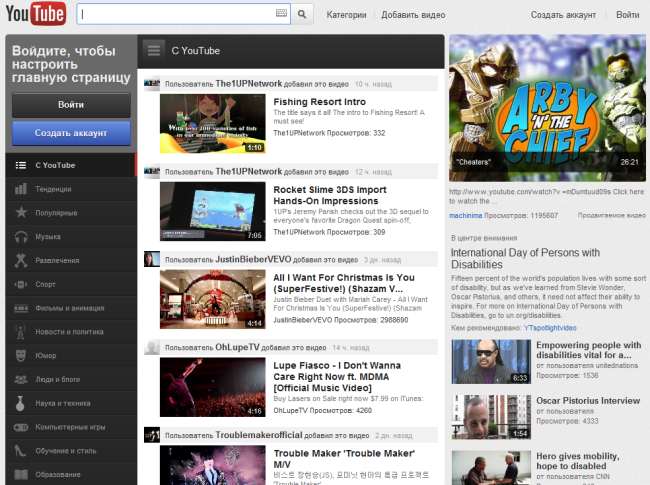
Task: Click 'The1UPNetwork Просмотров: 332' text
Action: [x=330, y=133]
